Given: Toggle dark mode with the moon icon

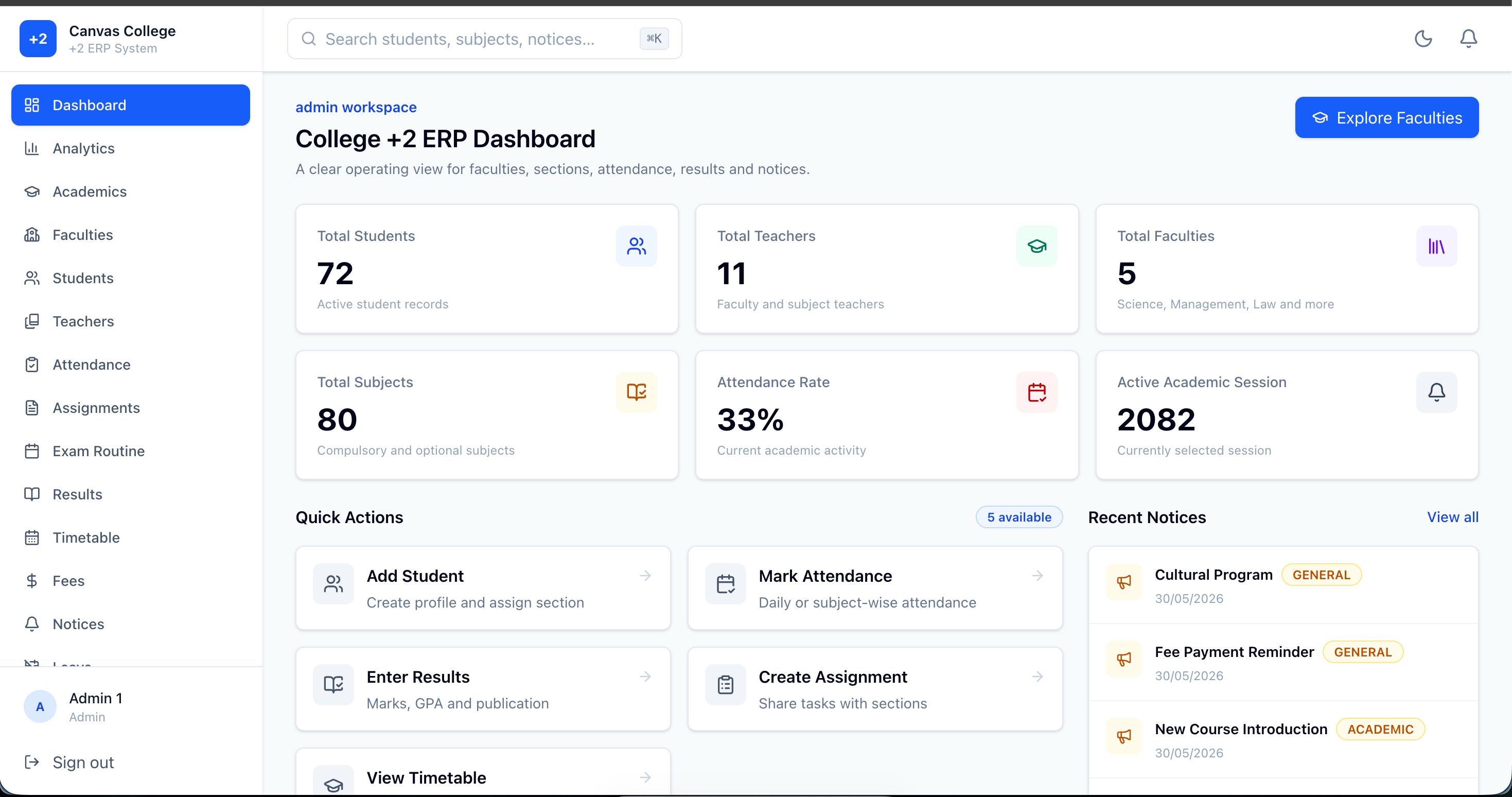Looking at the screenshot, I should click(x=1423, y=39).
